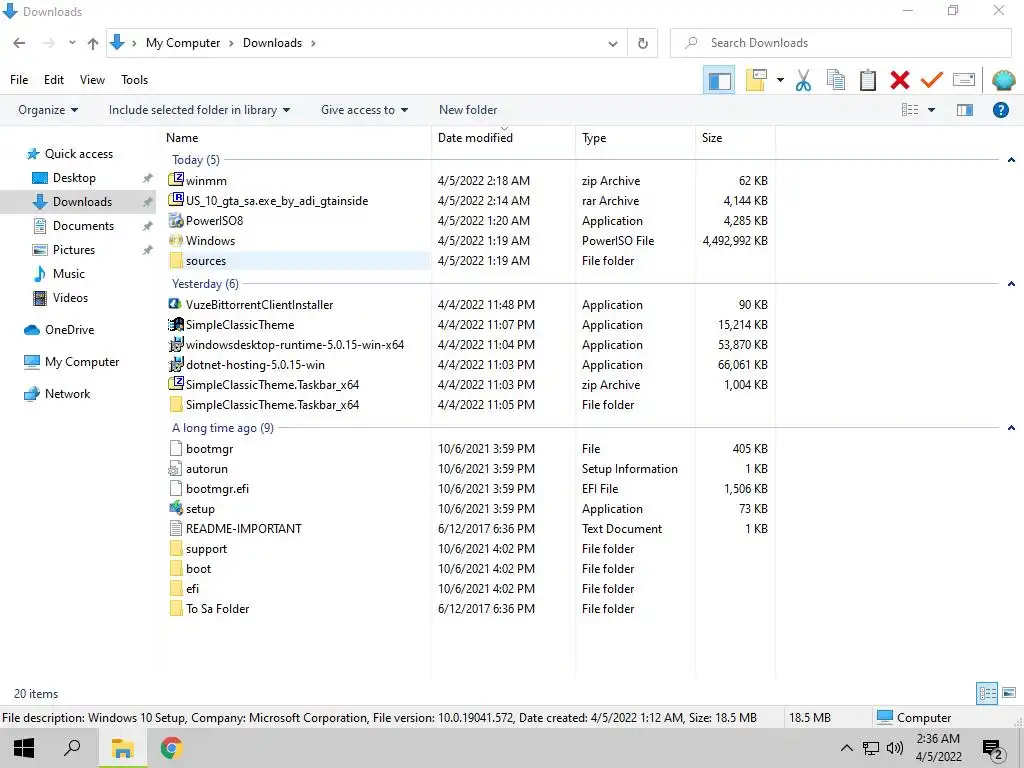Click My Computer in address breadcrumb
1024x768 pixels.
183,43
